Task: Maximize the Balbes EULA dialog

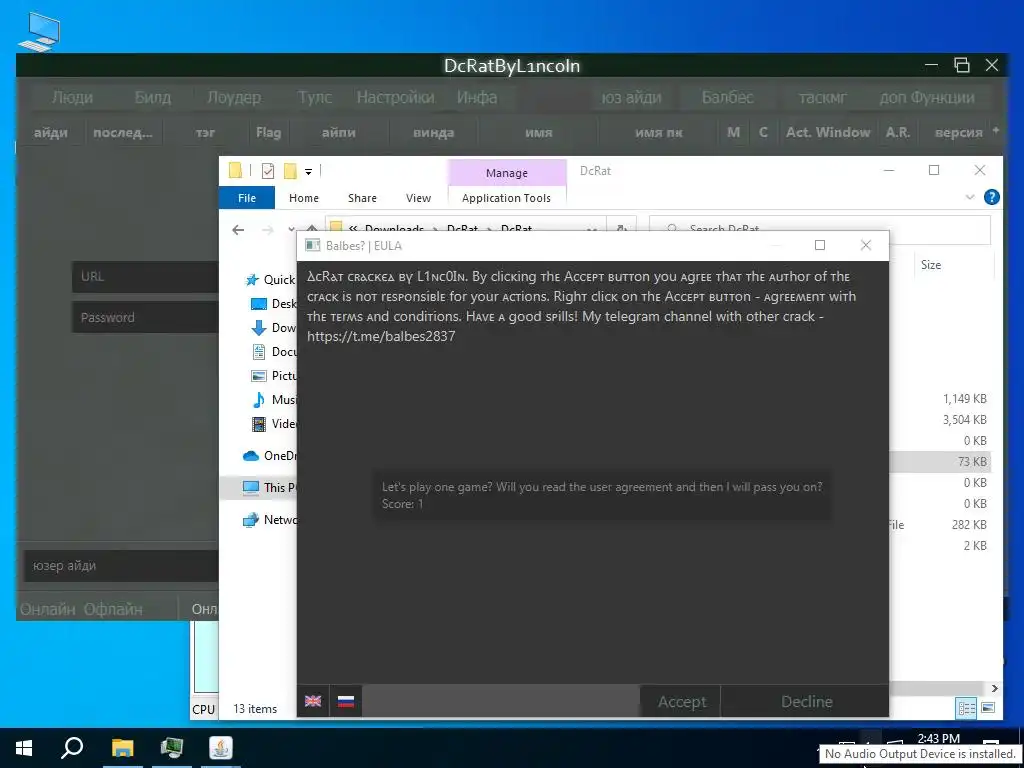Action: [x=820, y=245]
